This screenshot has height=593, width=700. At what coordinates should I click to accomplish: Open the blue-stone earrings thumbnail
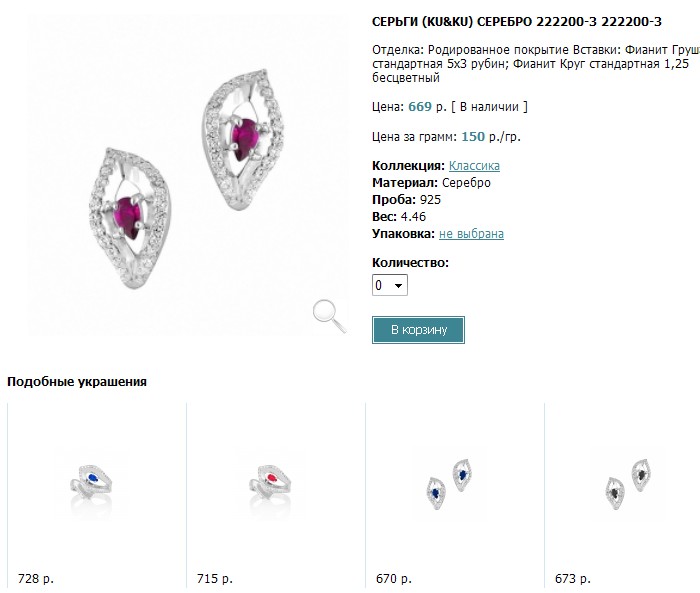click(447, 484)
